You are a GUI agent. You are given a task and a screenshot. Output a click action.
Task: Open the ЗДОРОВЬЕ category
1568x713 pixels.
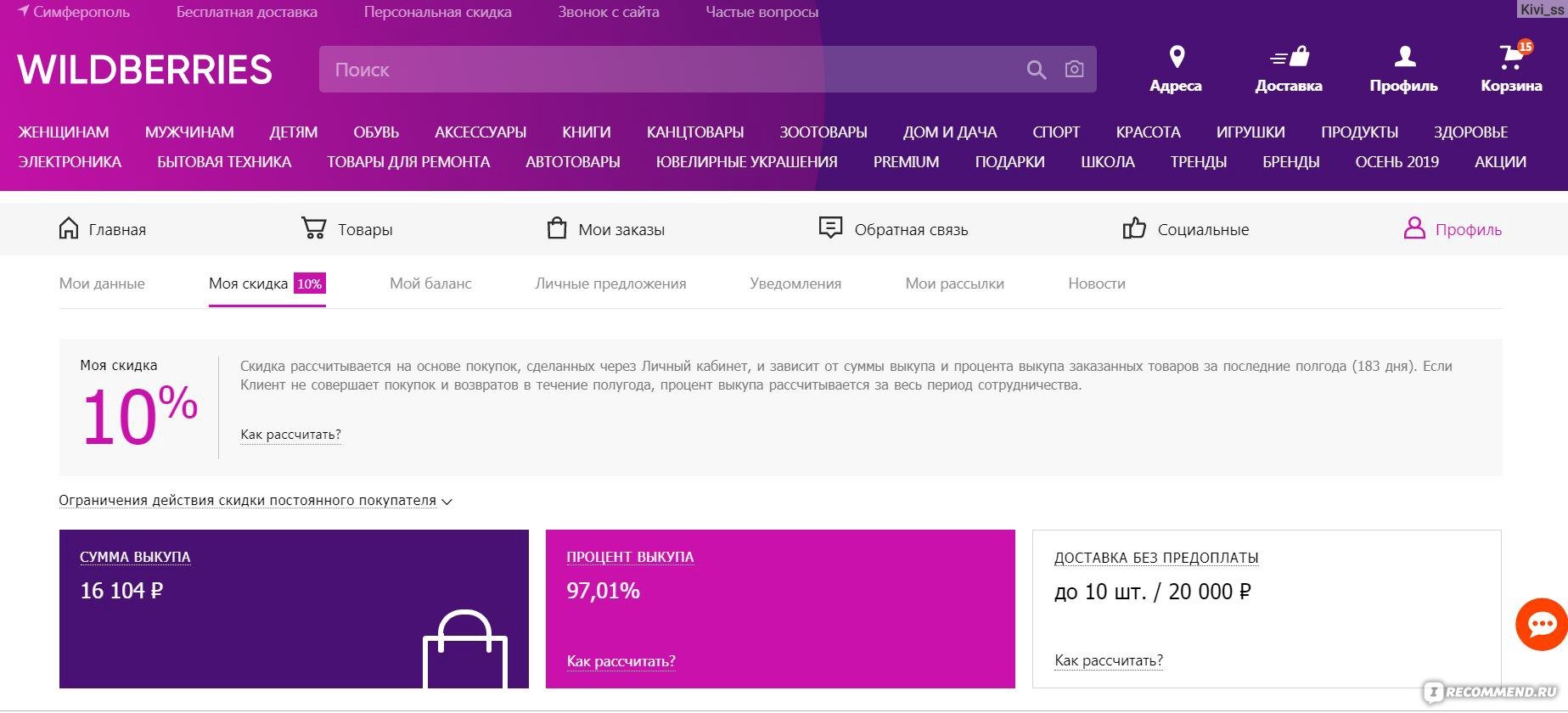[1470, 132]
